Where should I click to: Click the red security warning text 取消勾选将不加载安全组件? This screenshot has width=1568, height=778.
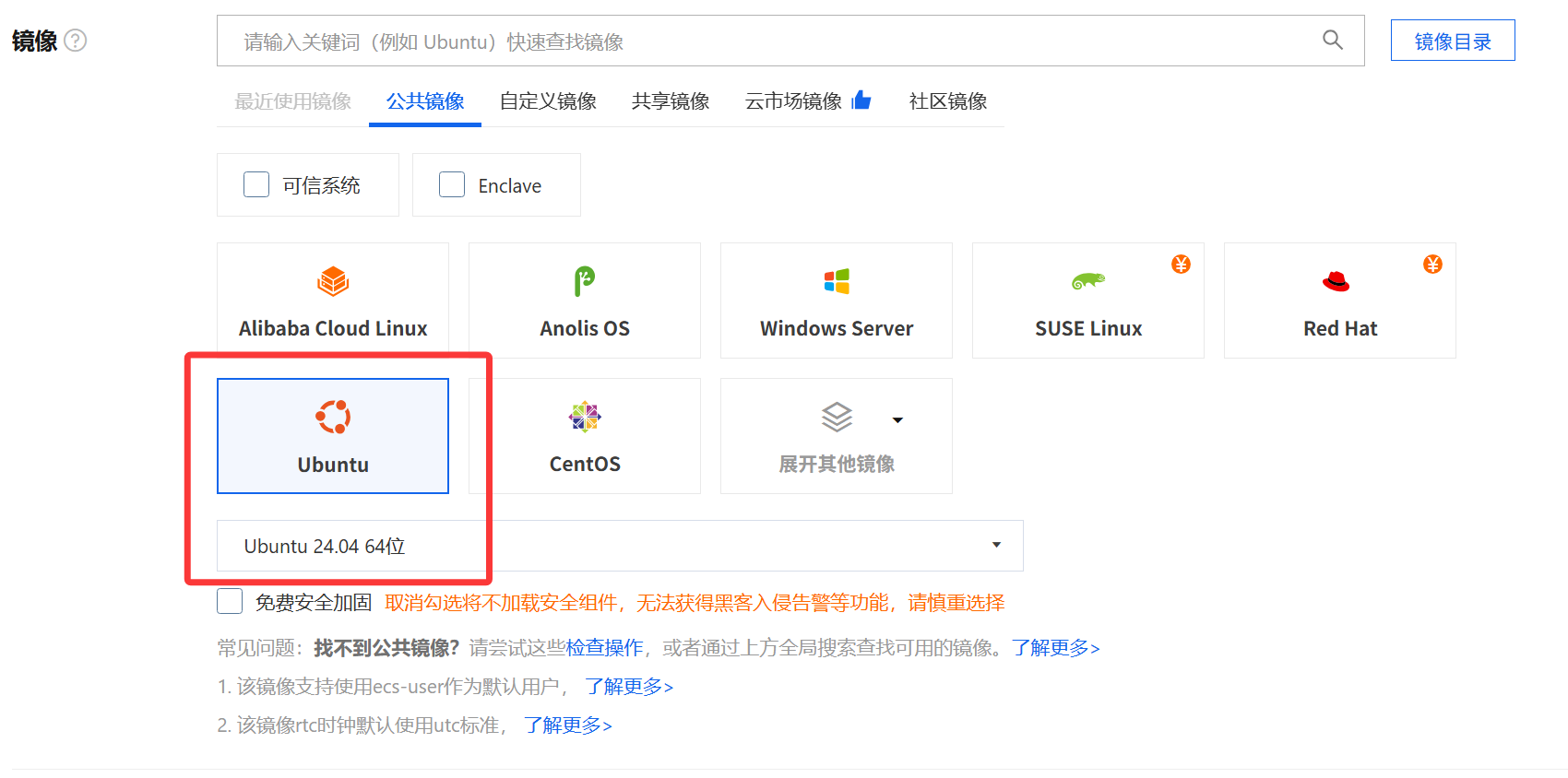pyautogui.click(x=501, y=603)
